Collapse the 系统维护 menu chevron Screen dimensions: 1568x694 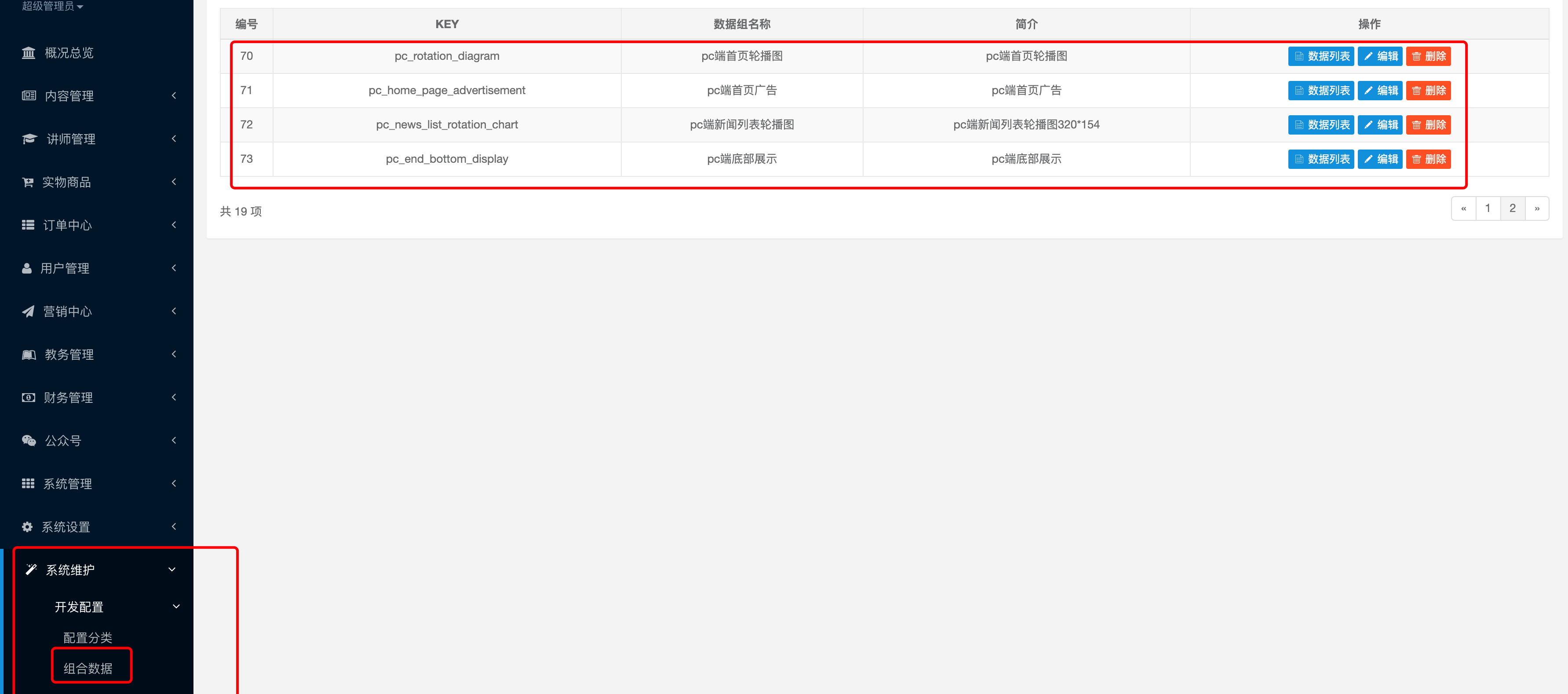click(x=172, y=570)
